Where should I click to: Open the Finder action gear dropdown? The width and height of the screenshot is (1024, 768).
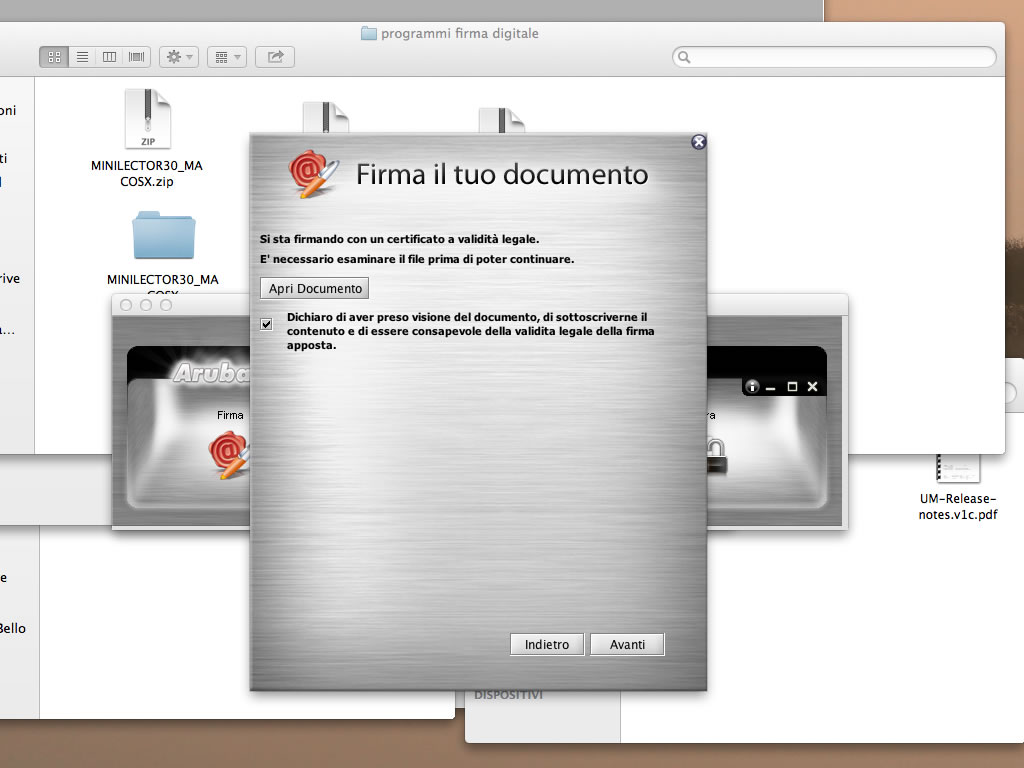click(179, 57)
